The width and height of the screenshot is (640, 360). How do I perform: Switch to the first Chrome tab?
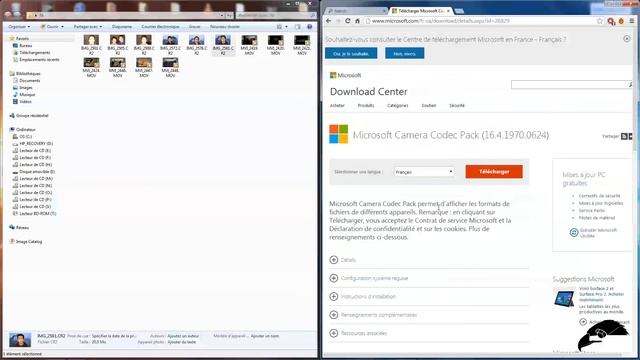[x=355, y=11]
